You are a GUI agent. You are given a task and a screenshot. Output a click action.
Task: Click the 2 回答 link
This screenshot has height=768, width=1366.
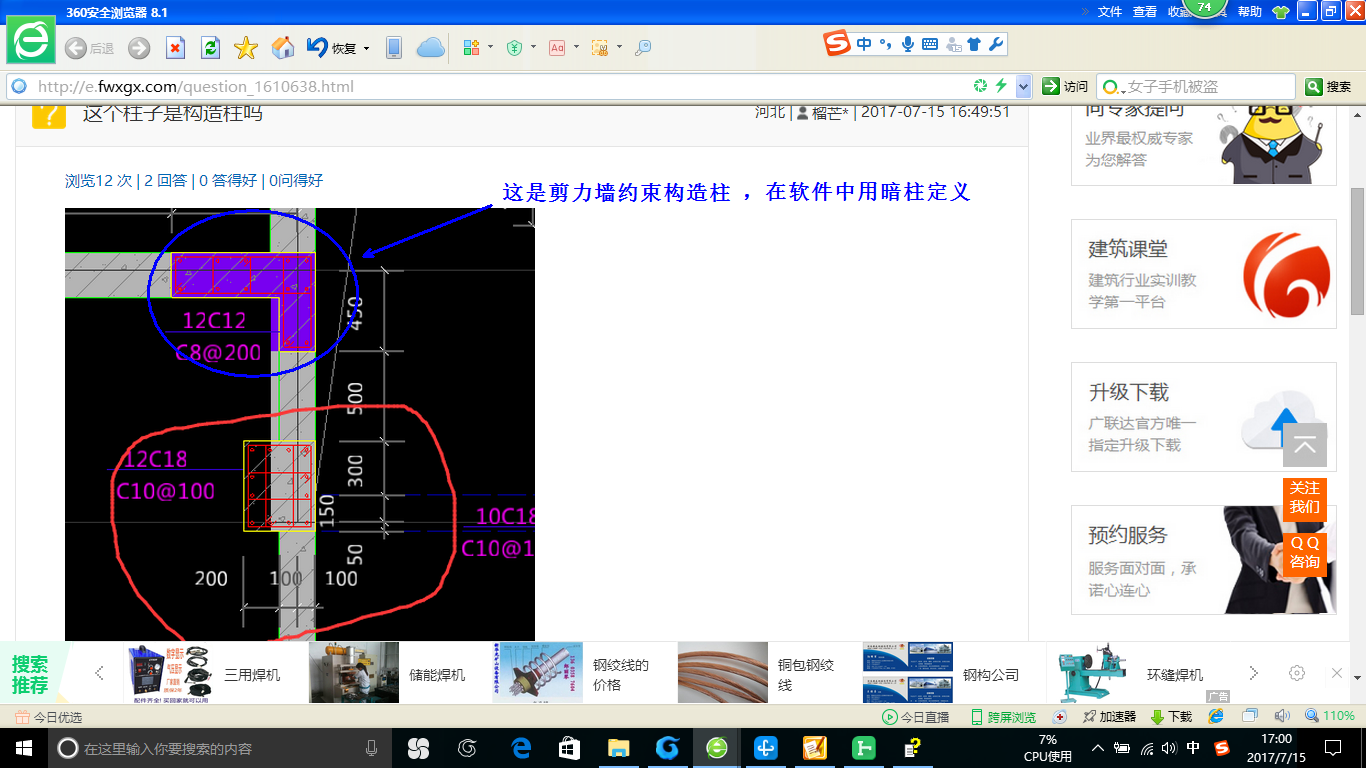pos(166,181)
